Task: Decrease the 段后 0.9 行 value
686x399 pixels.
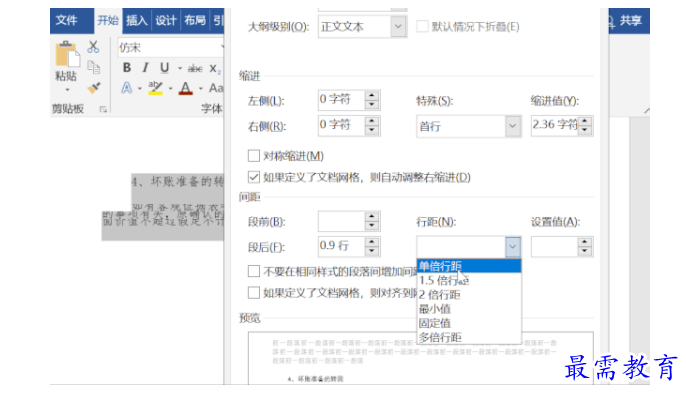Action: [x=372, y=252]
